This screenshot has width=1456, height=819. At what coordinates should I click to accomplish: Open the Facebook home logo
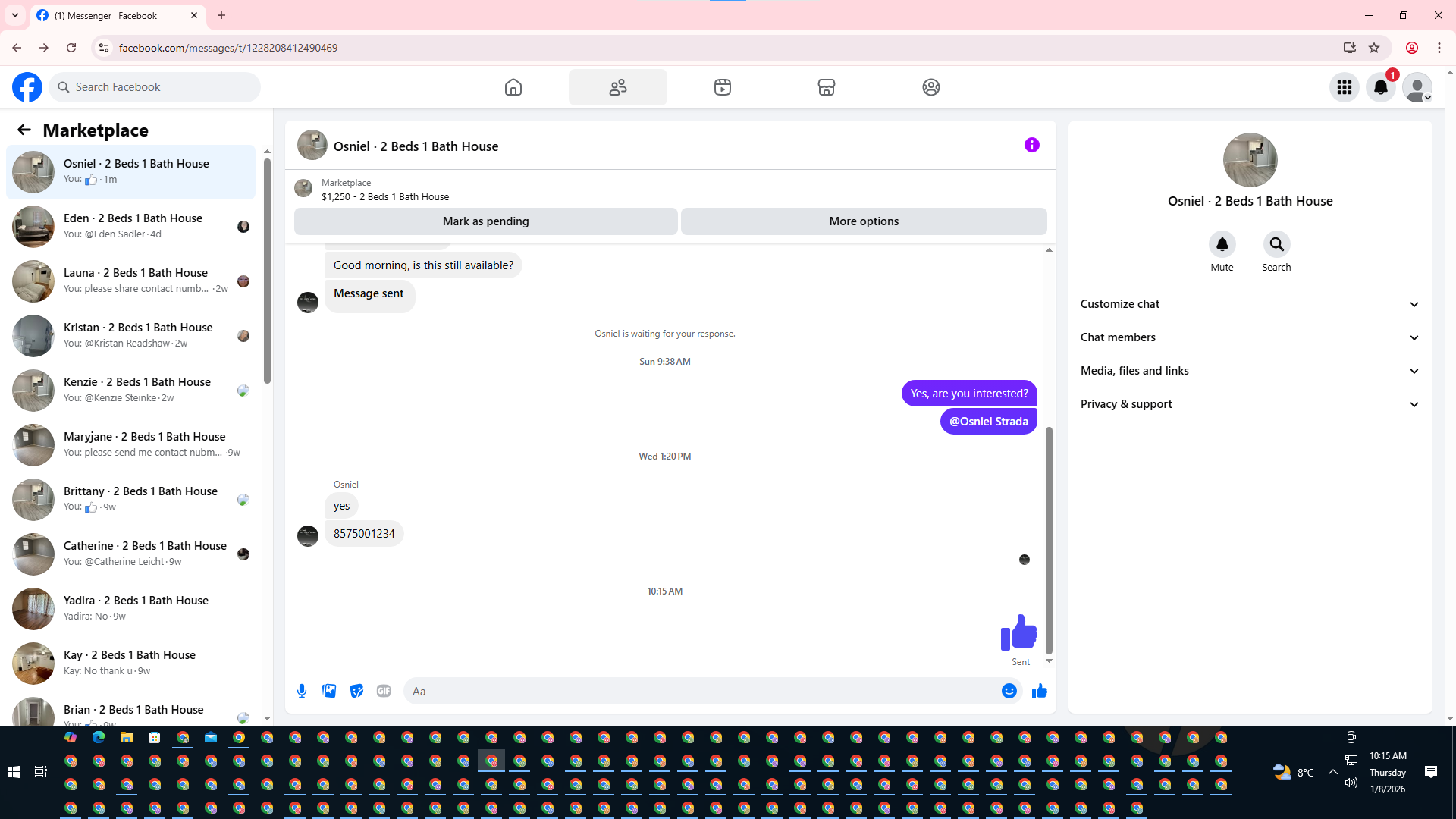[x=27, y=87]
